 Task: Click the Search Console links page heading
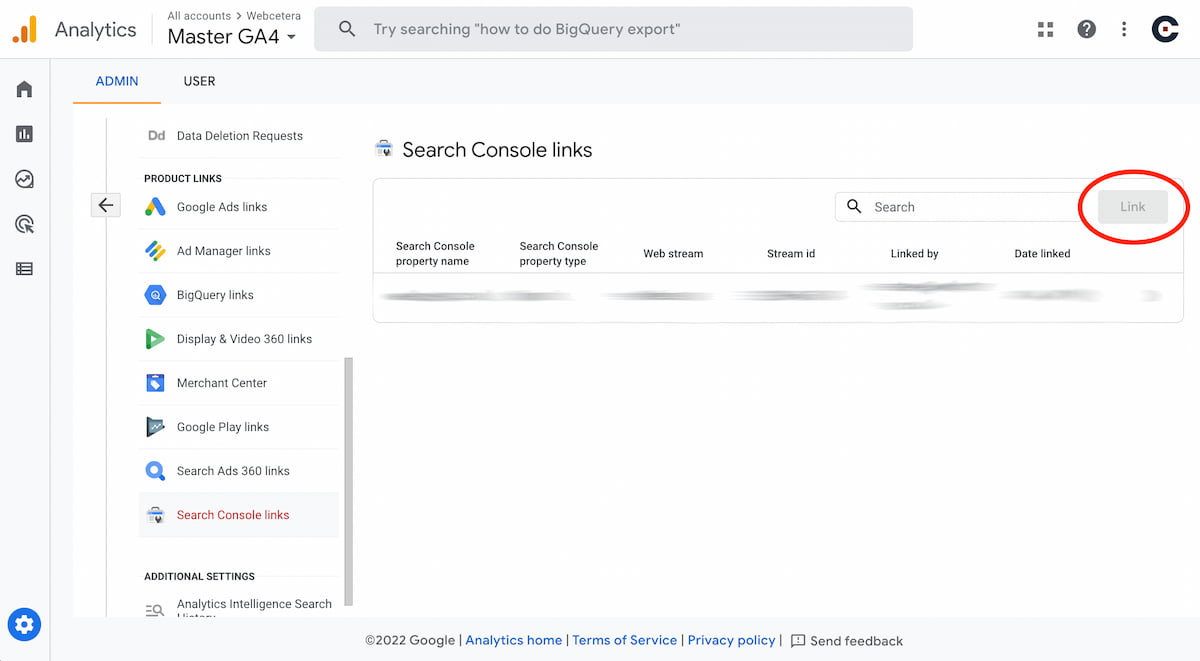497,150
